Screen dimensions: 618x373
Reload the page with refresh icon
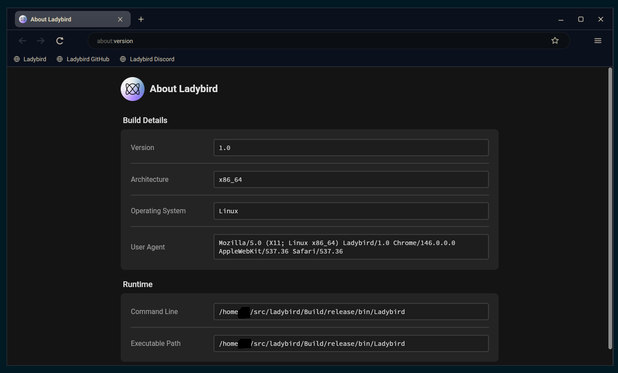point(60,41)
